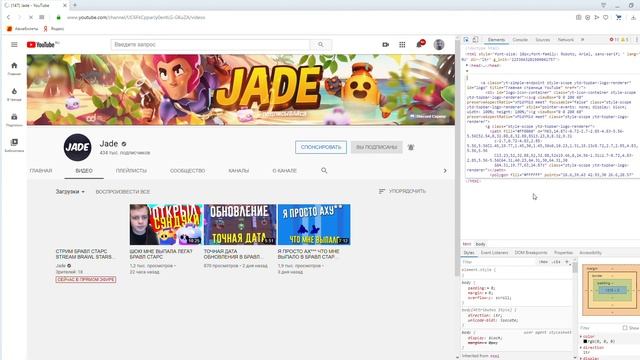Stop page loading with the X button
The image size is (640, 360).
coord(31,17)
